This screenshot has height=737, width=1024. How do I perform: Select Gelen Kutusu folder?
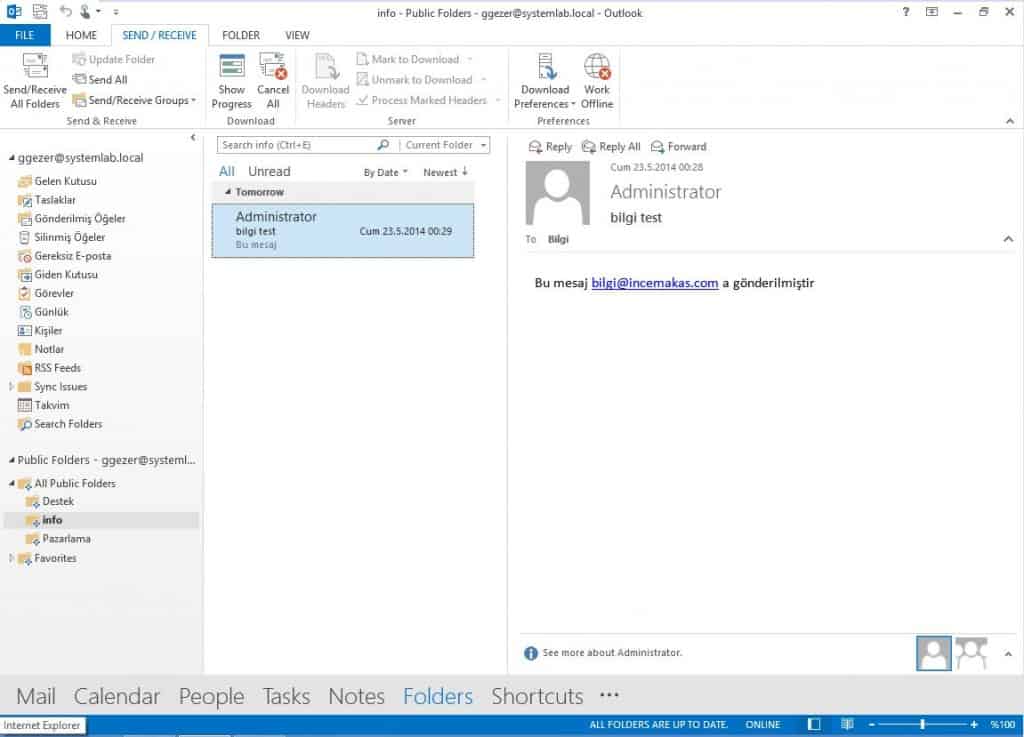65,181
